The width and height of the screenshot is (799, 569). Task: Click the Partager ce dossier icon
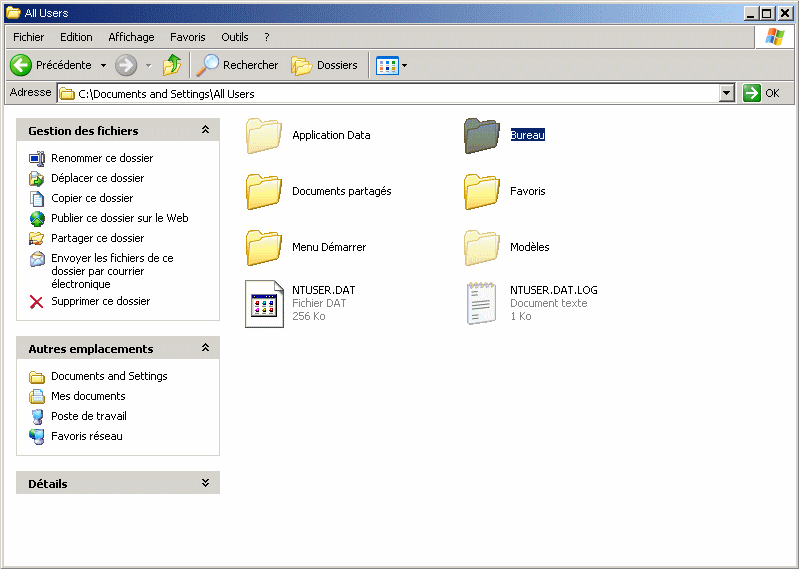[x=37, y=238]
